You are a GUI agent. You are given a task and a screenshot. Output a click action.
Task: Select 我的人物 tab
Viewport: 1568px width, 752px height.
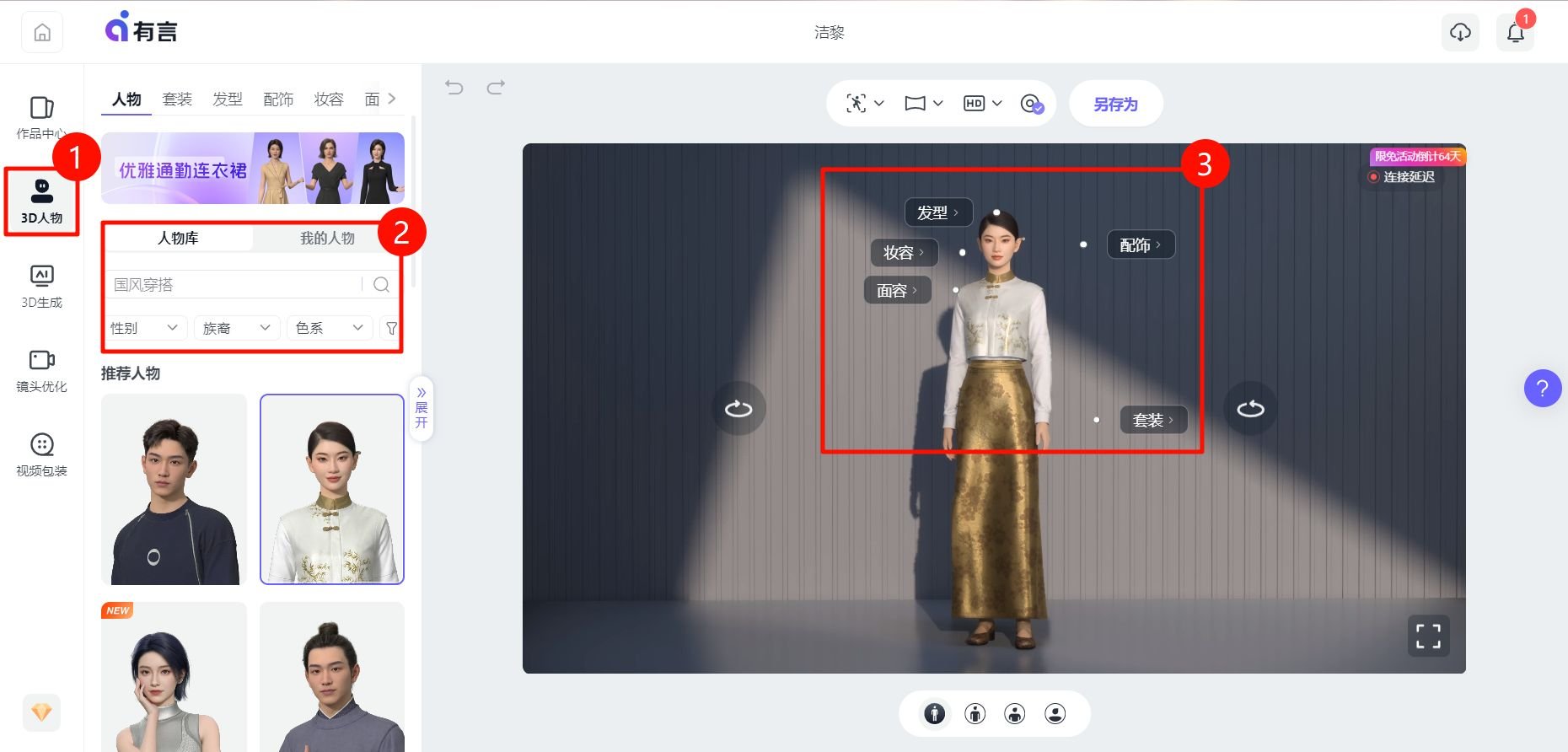[x=327, y=239]
